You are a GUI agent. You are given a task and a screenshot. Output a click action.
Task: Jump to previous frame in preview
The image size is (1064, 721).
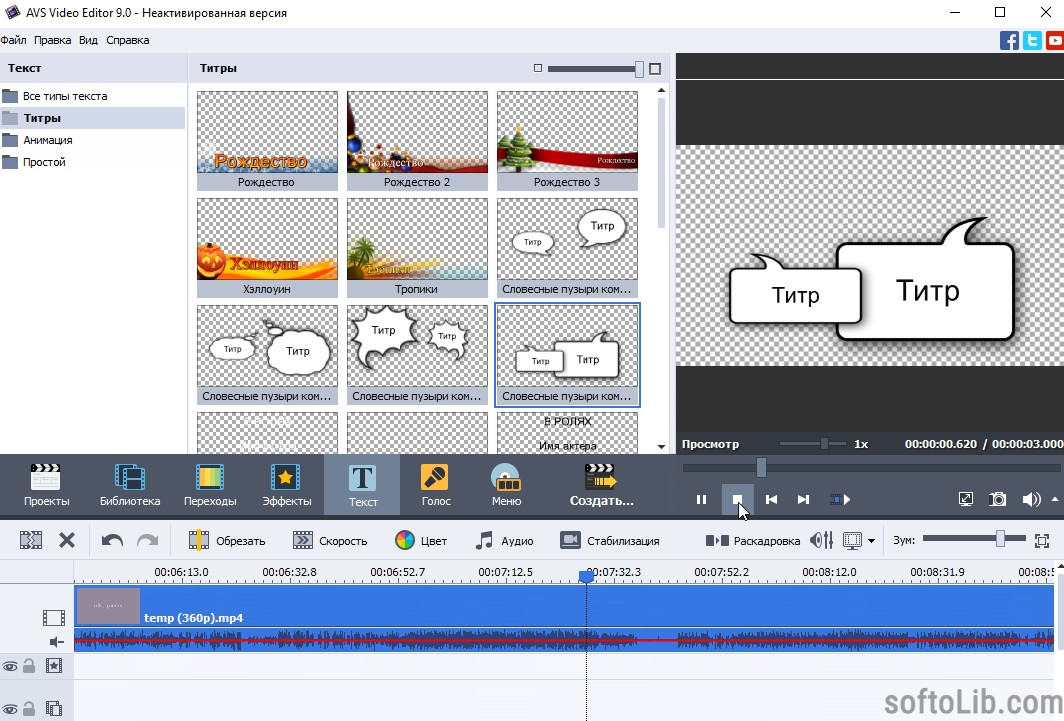(x=771, y=500)
